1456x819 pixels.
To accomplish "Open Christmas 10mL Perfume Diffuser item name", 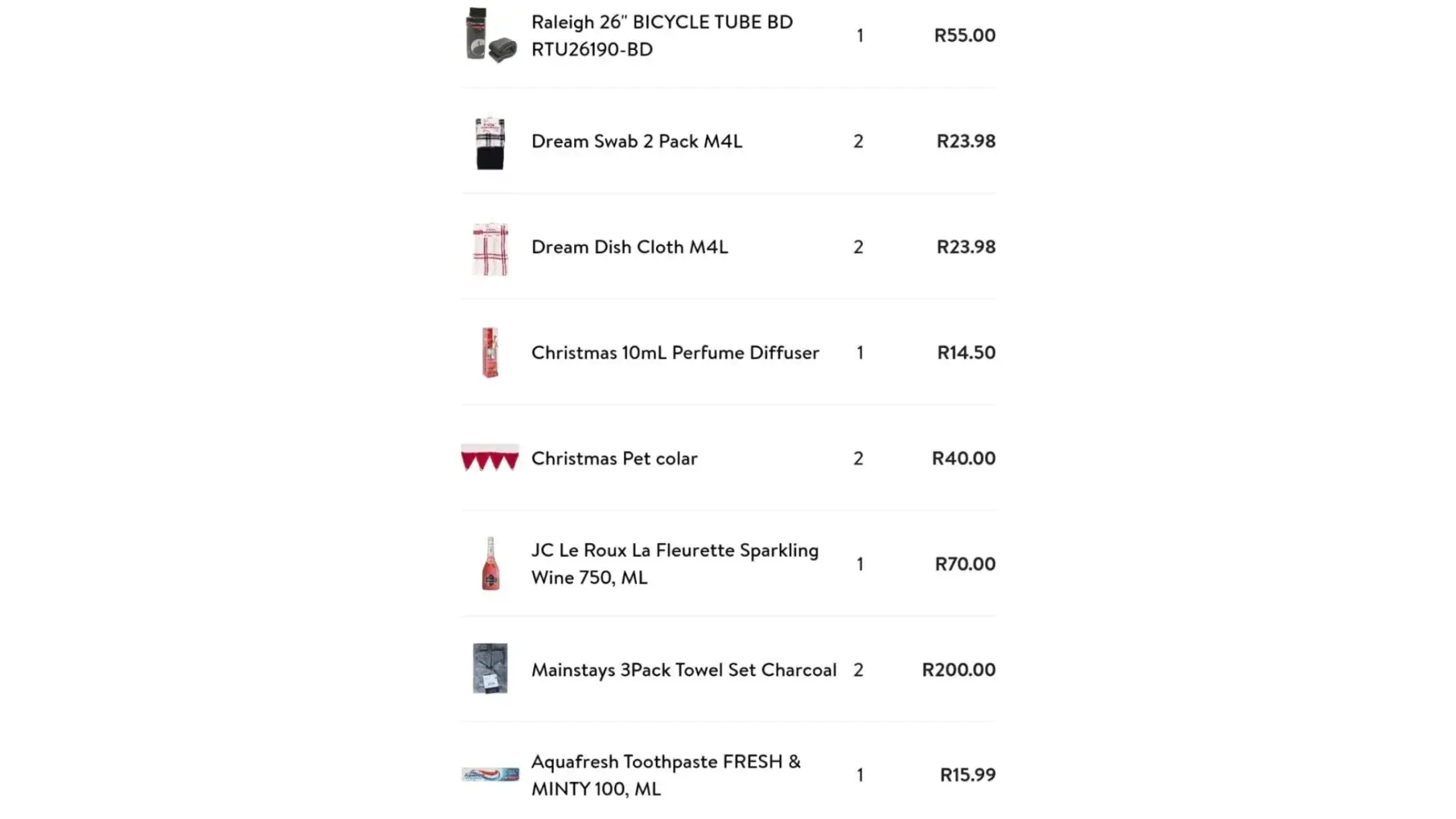I will (675, 352).
